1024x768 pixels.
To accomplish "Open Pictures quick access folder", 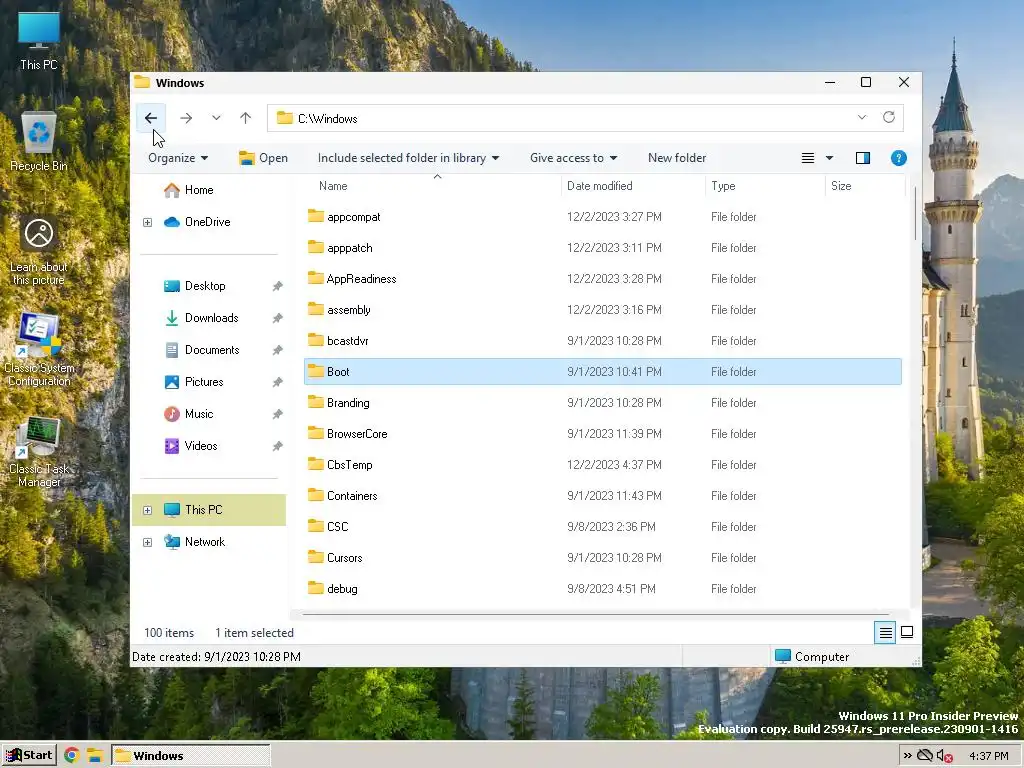I will [x=194, y=382].
